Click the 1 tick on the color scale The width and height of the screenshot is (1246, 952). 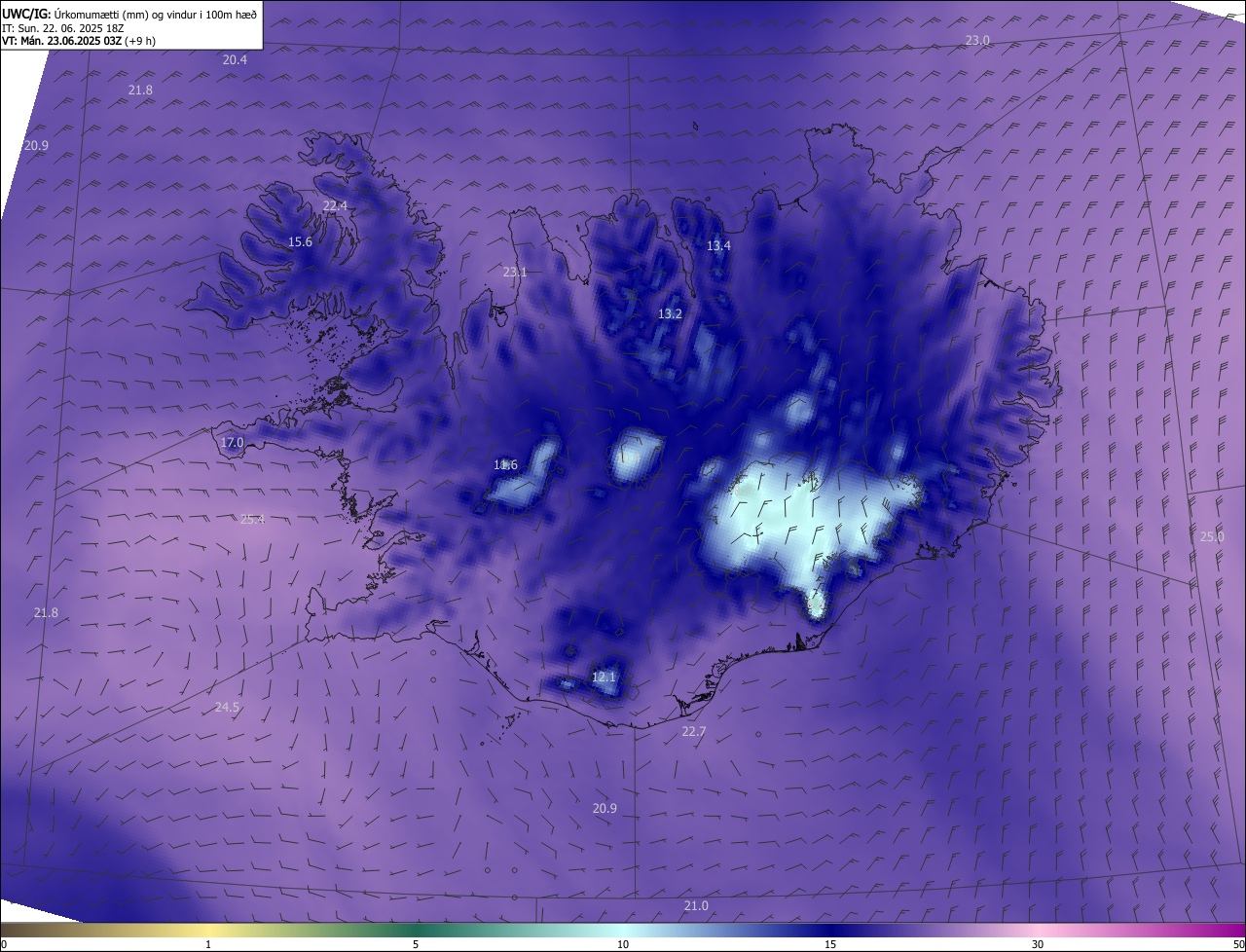click(208, 944)
